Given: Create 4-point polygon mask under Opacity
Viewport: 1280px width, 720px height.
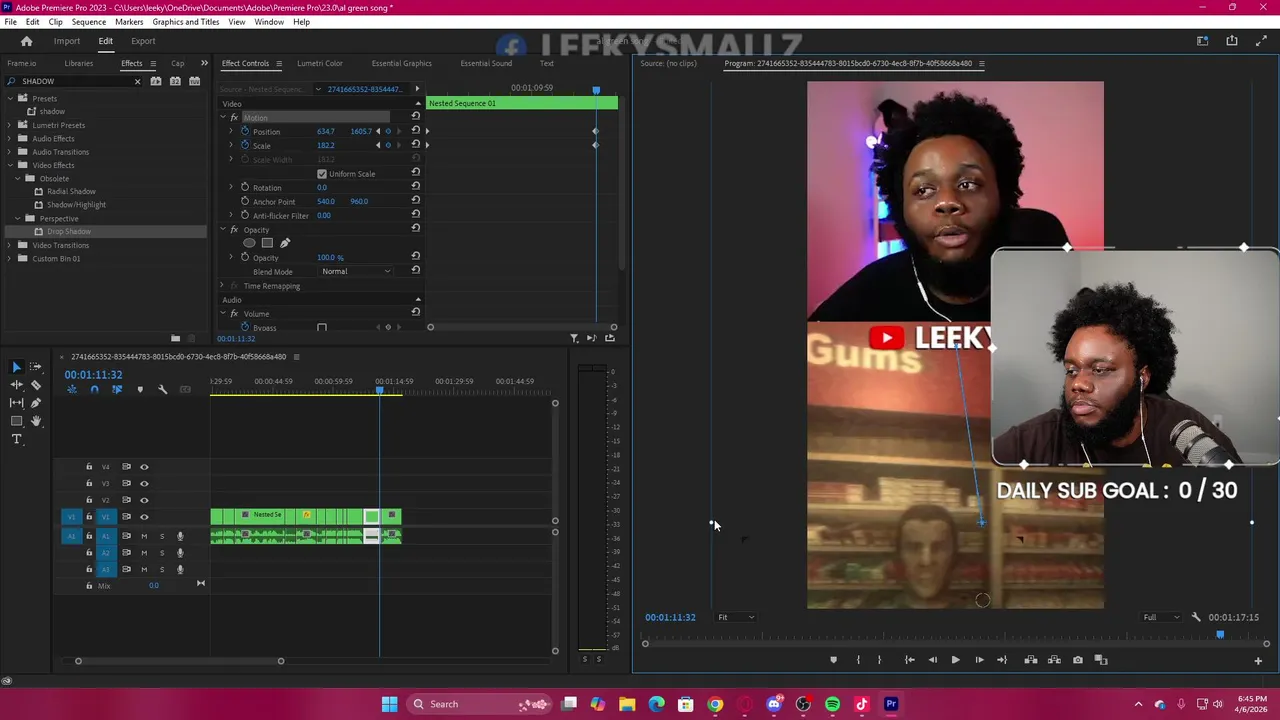Looking at the screenshot, I should [x=267, y=243].
